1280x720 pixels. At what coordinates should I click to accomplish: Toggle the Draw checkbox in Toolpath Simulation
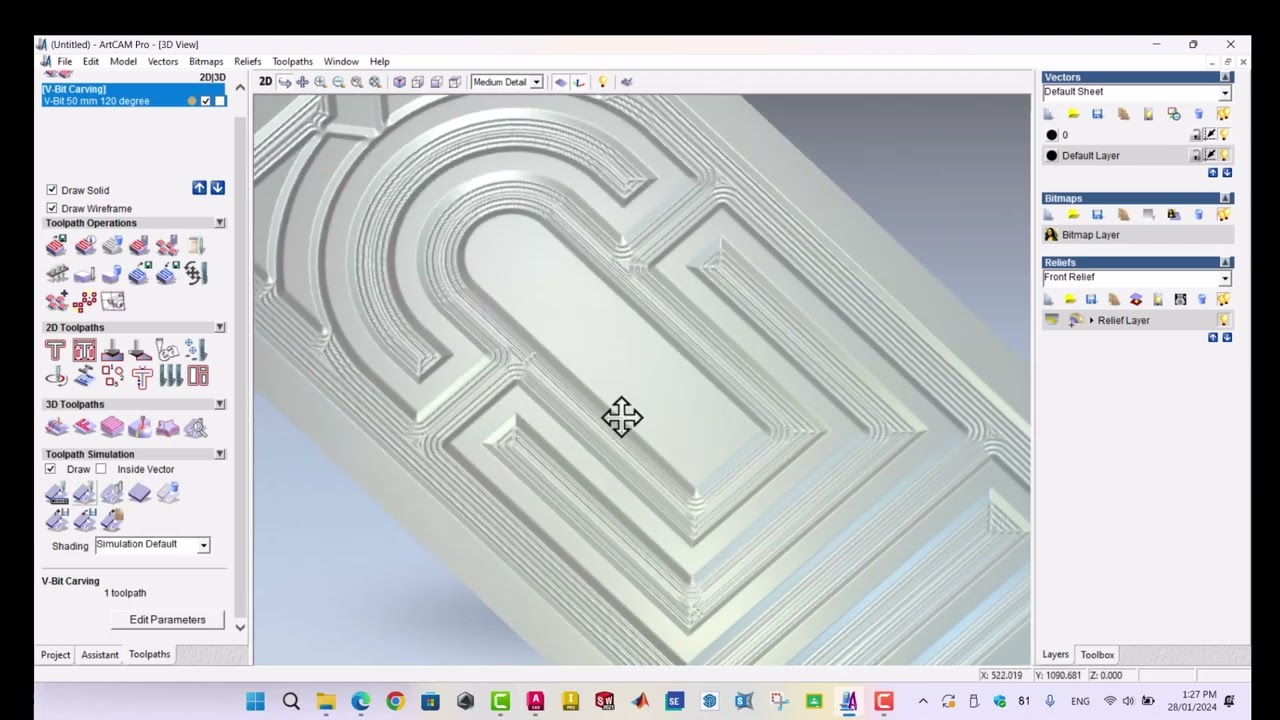51,469
